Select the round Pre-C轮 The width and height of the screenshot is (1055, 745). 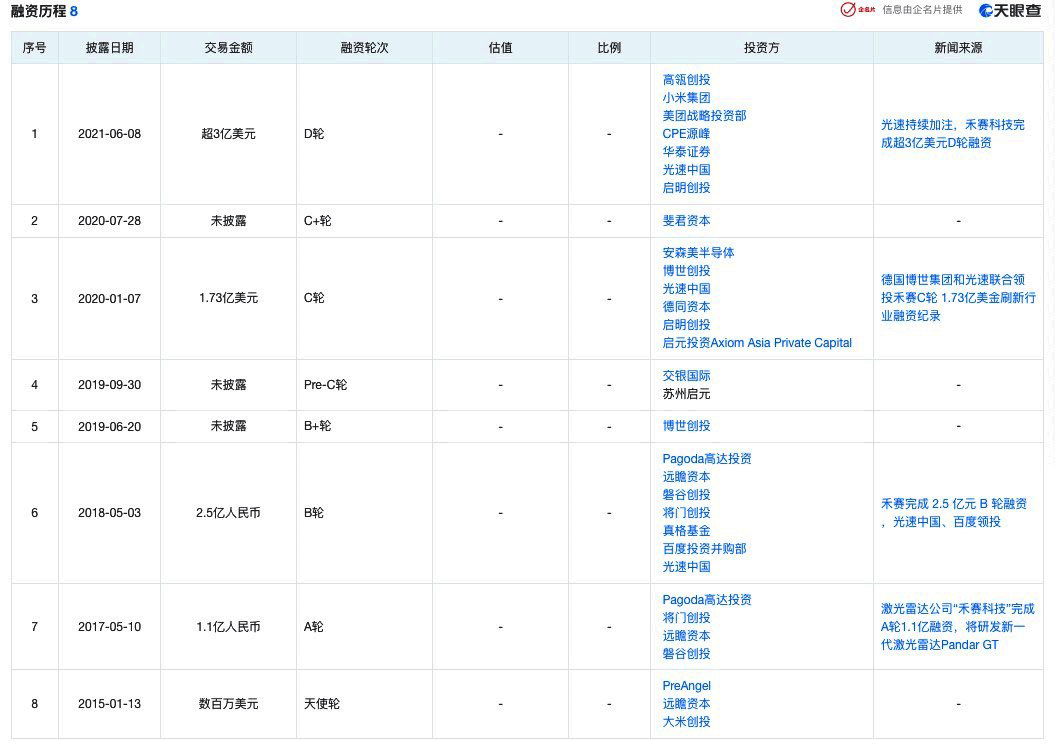326,385
